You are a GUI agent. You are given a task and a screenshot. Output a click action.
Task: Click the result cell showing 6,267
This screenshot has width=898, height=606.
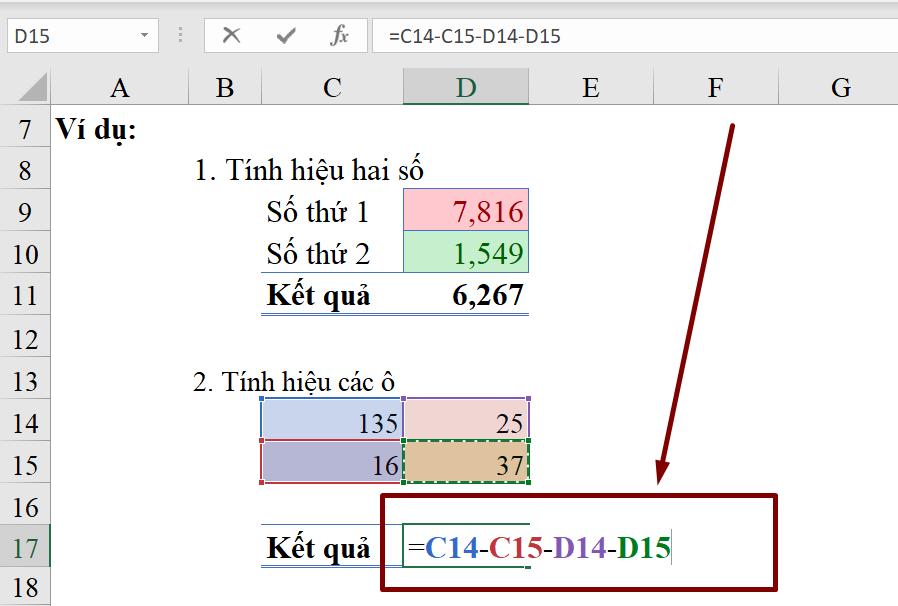[x=465, y=295]
